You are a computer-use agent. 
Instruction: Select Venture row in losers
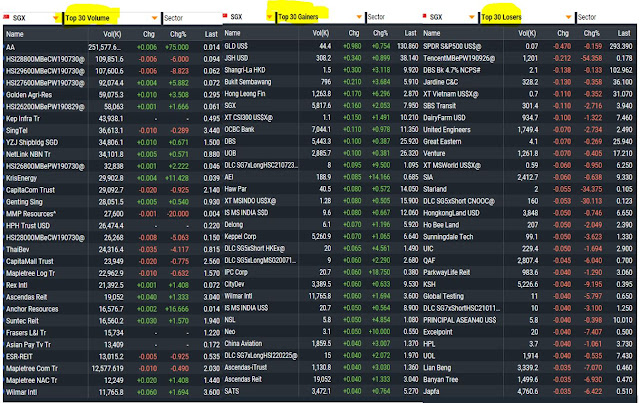point(529,154)
